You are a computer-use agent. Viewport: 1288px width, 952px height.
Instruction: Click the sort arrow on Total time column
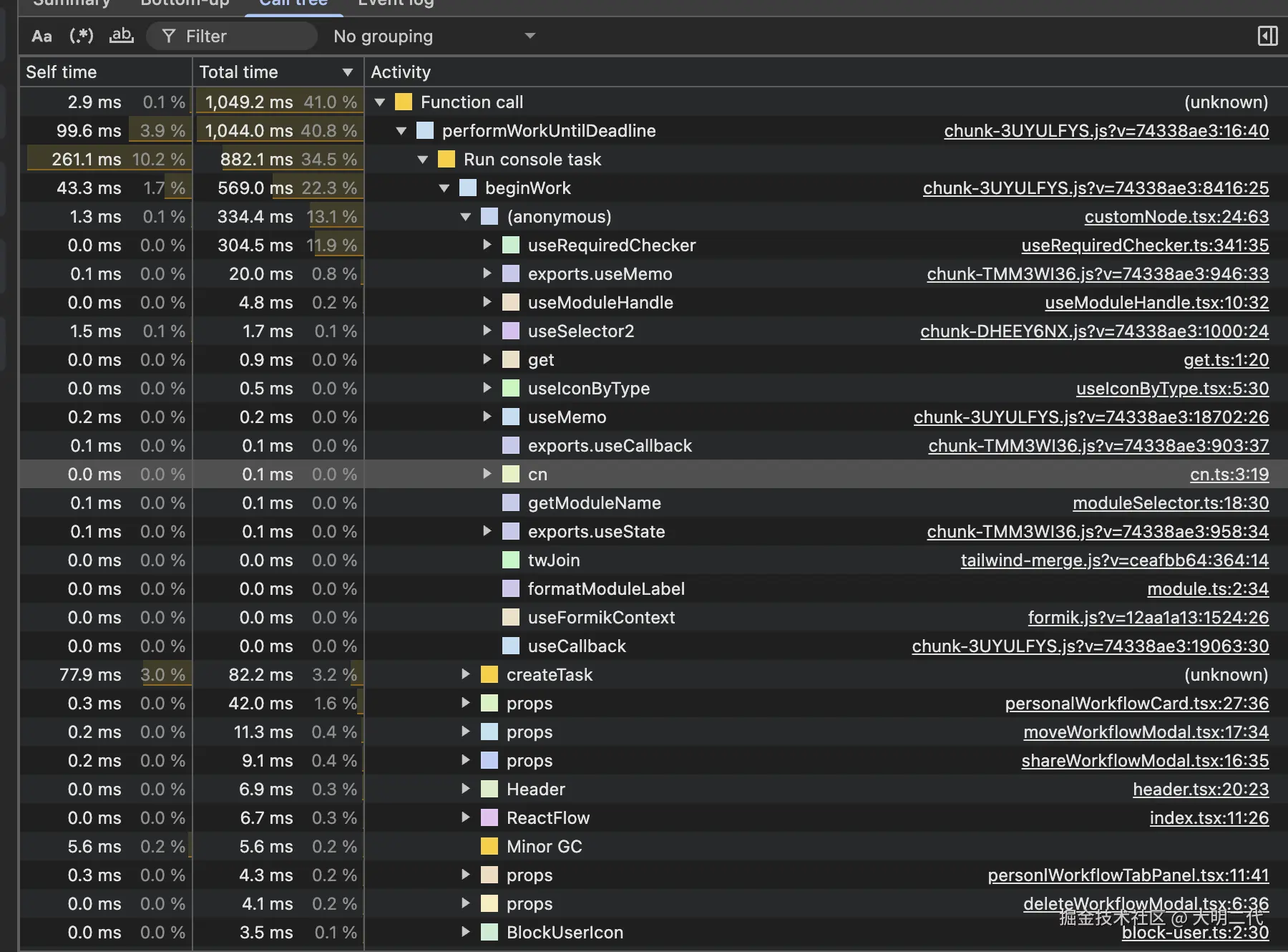tap(347, 72)
